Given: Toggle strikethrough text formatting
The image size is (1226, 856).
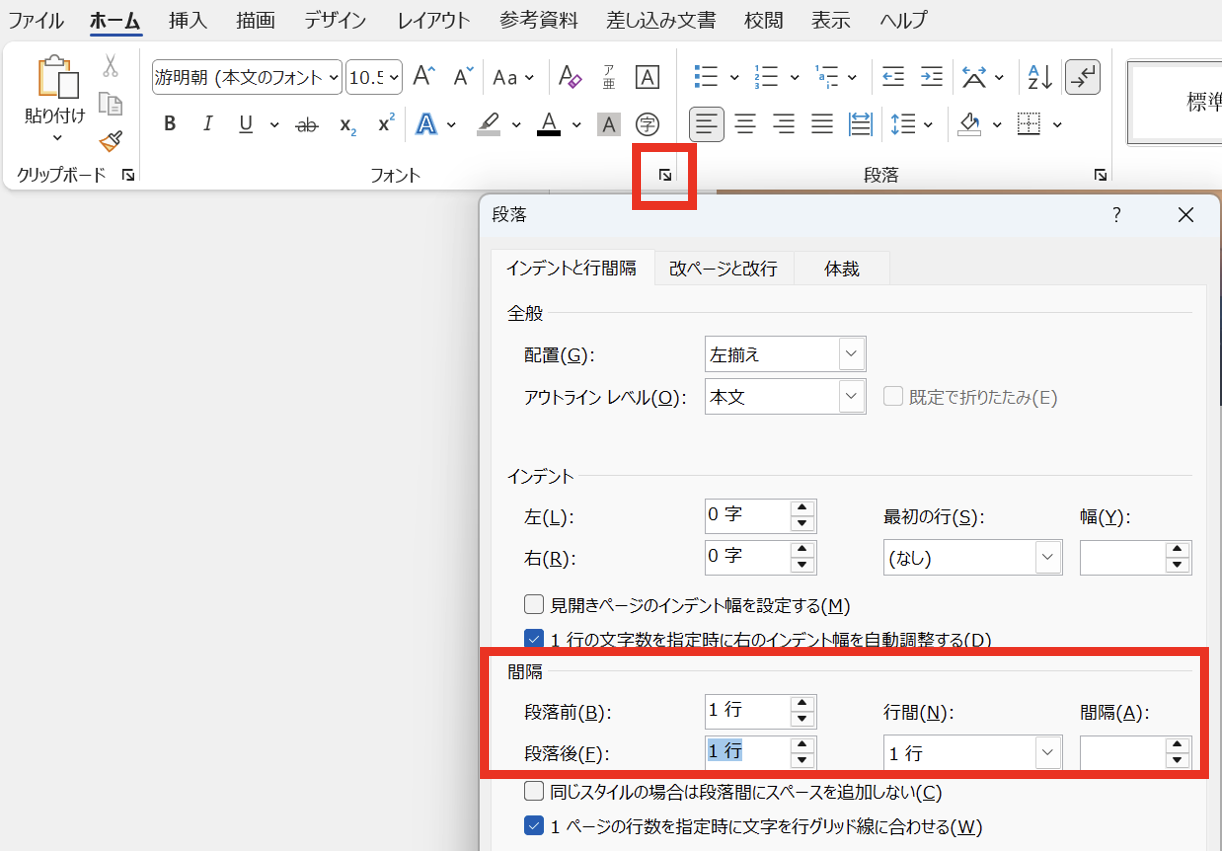Looking at the screenshot, I should pos(307,124).
